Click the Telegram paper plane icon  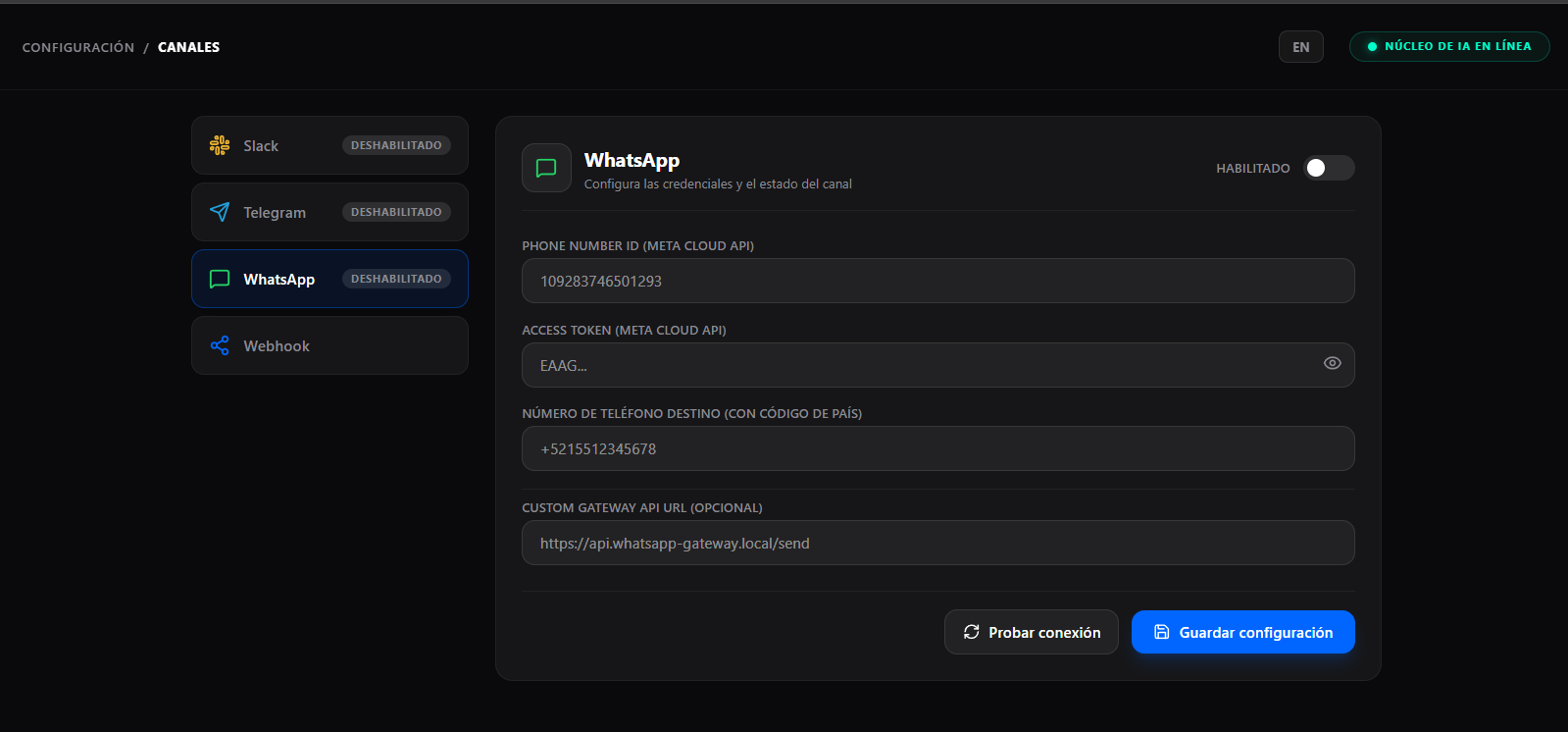coord(220,212)
